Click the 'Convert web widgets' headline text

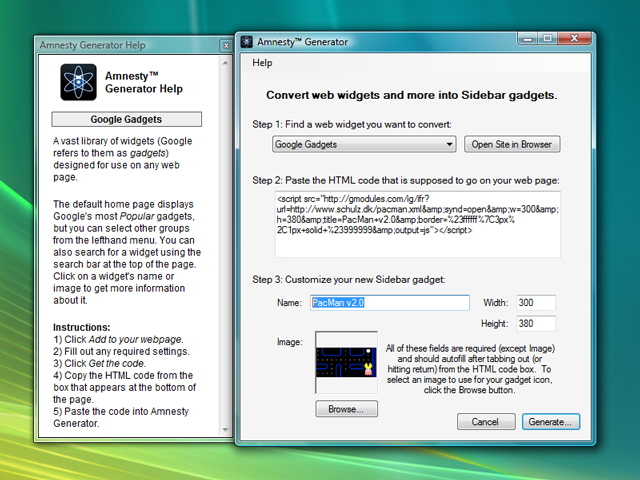pos(411,95)
